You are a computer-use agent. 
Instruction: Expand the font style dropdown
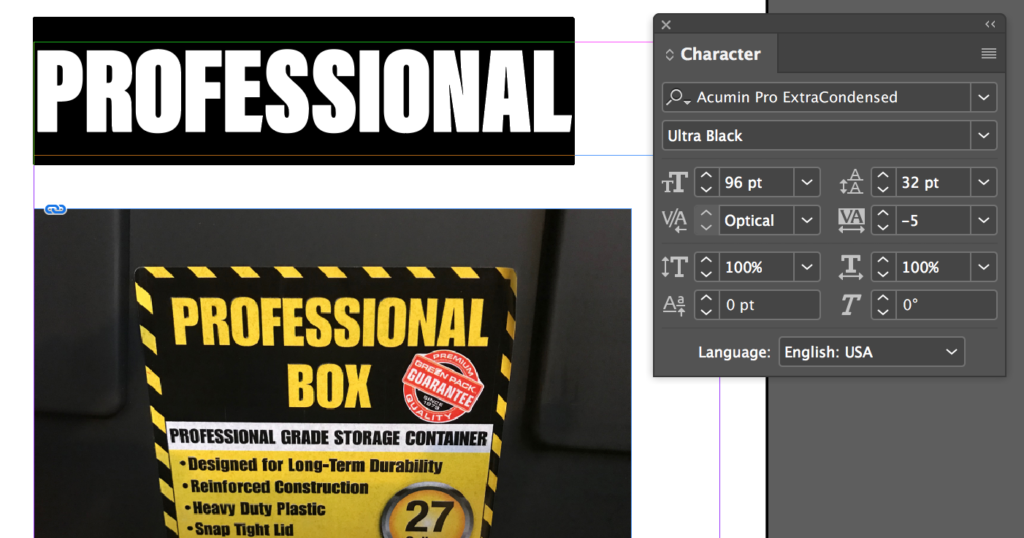(984, 136)
